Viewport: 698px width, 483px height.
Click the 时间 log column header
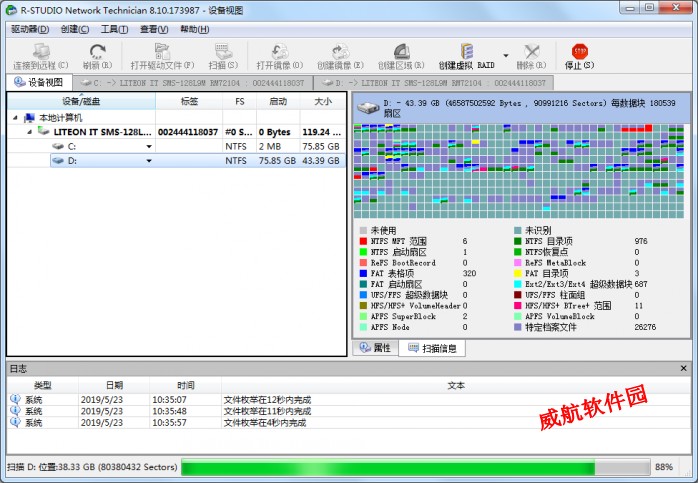click(186, 386)
